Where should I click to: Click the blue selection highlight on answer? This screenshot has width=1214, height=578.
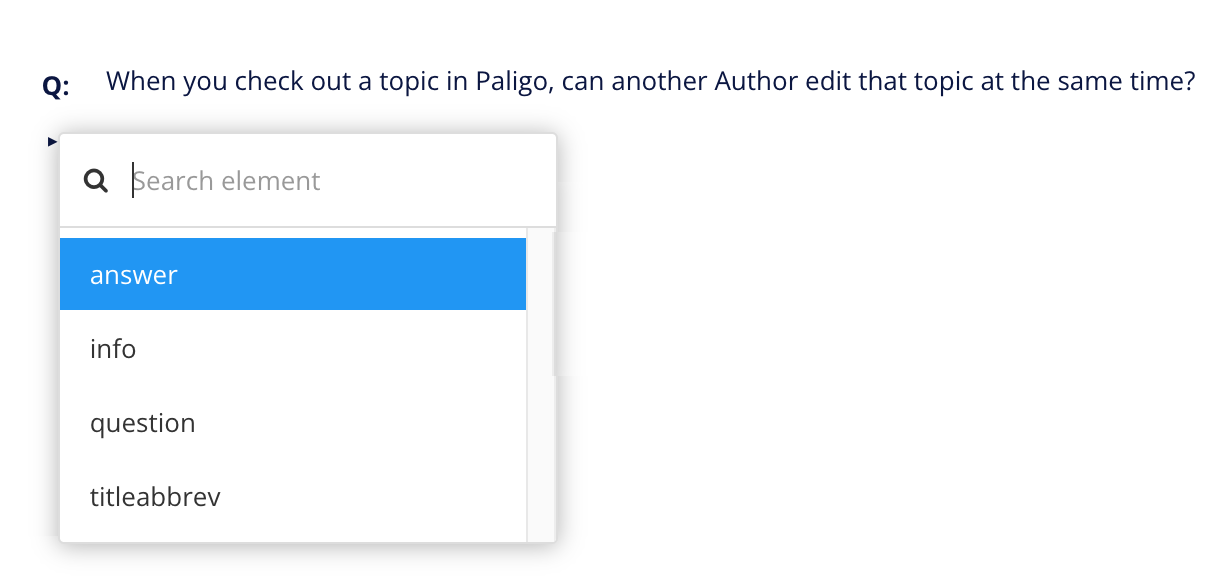(293, 274)
